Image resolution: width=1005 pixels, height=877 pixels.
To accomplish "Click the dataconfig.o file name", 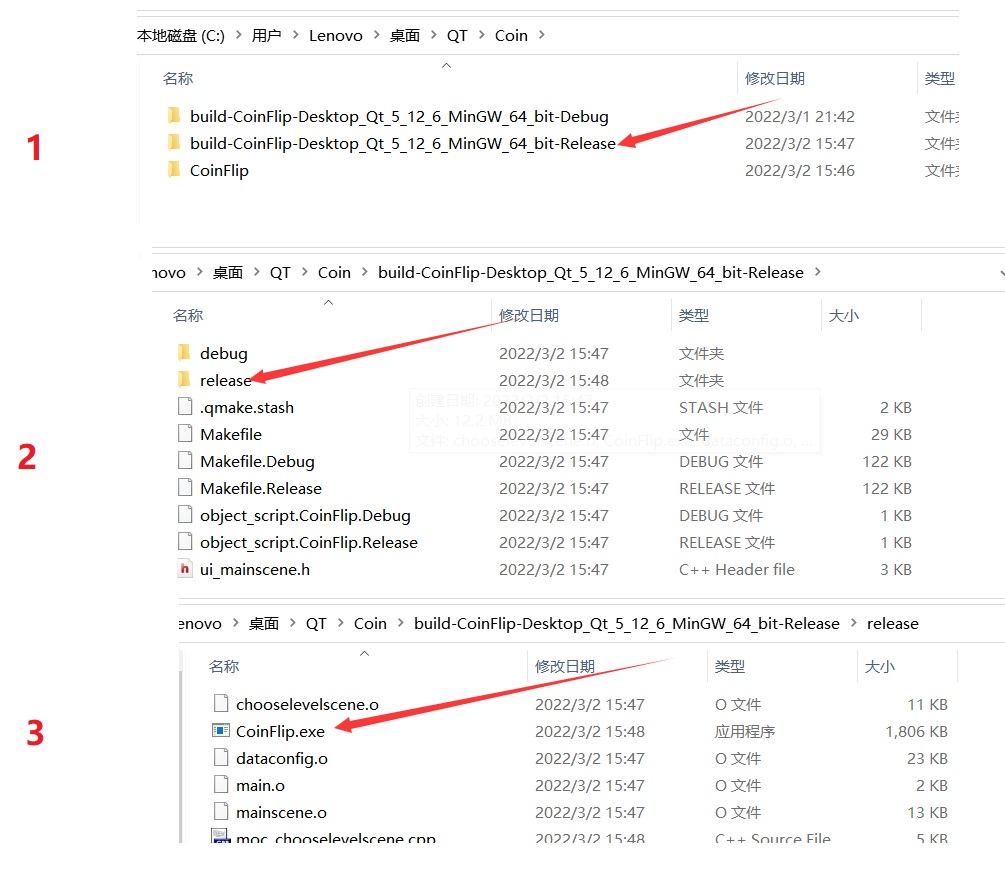I will click(282, 758).
